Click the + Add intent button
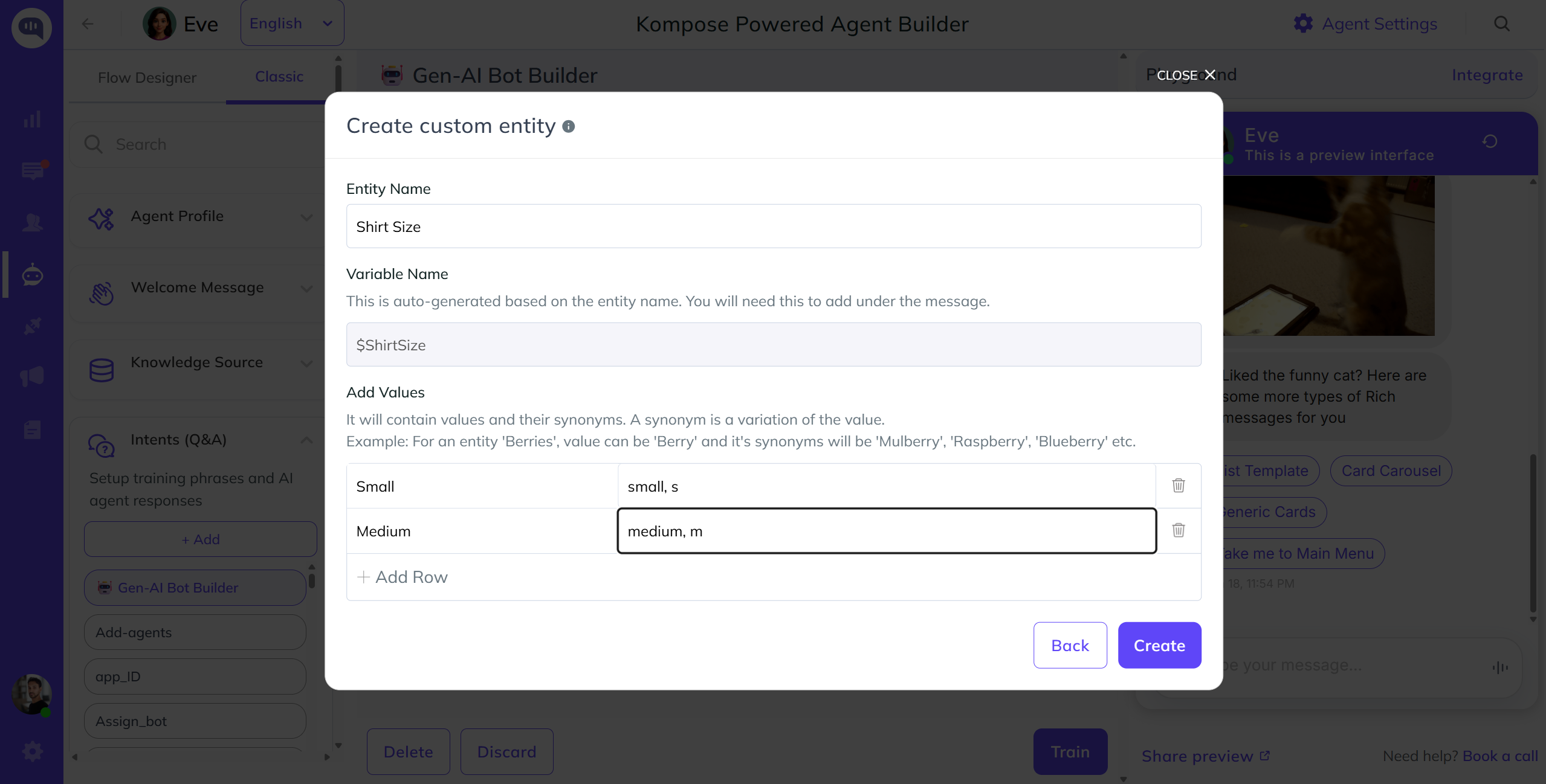Viewport: 1546px width, 784px height. (201, 539)
